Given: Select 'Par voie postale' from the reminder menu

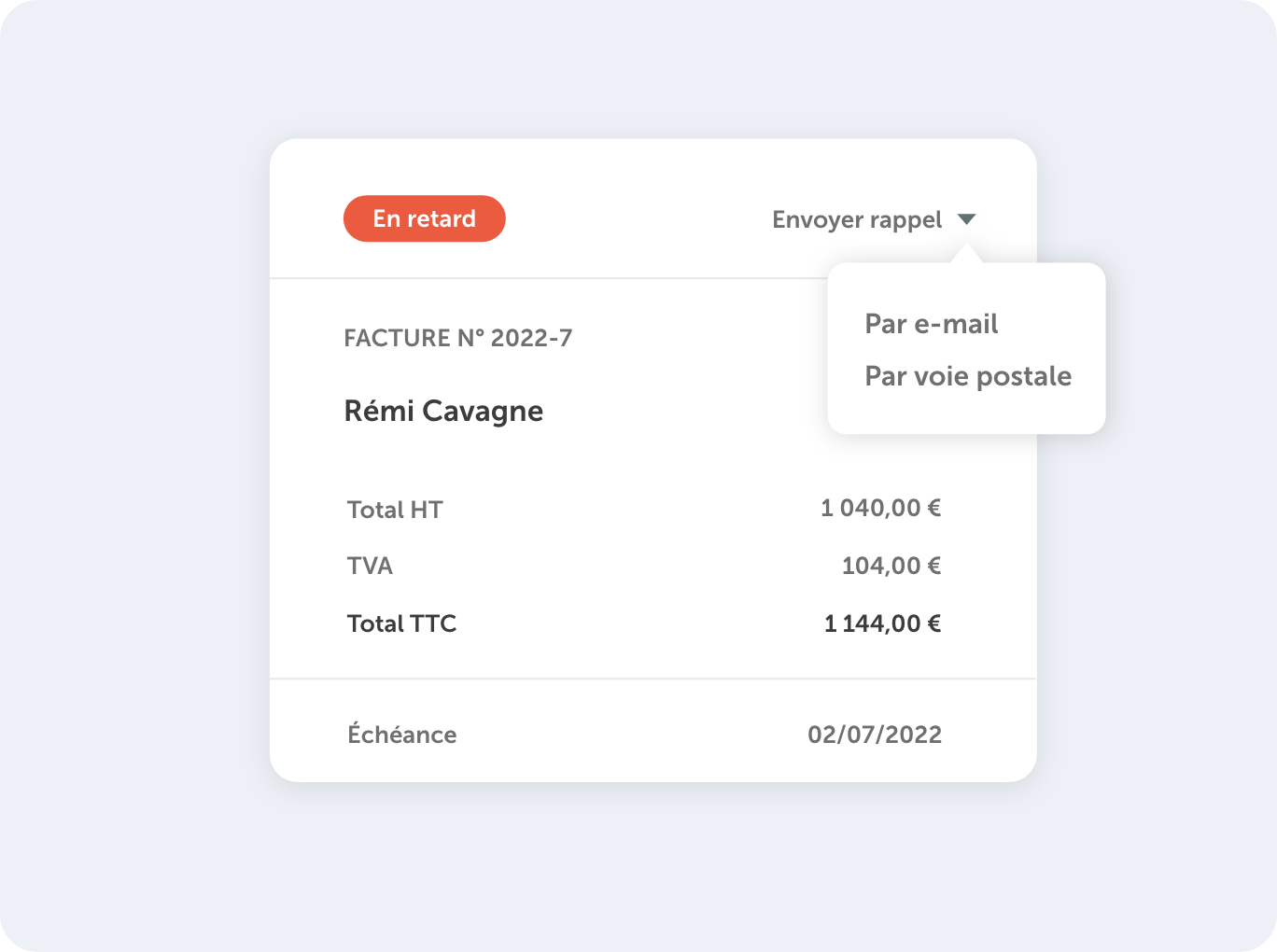Looking at the screenshot, I should [967, 376].
